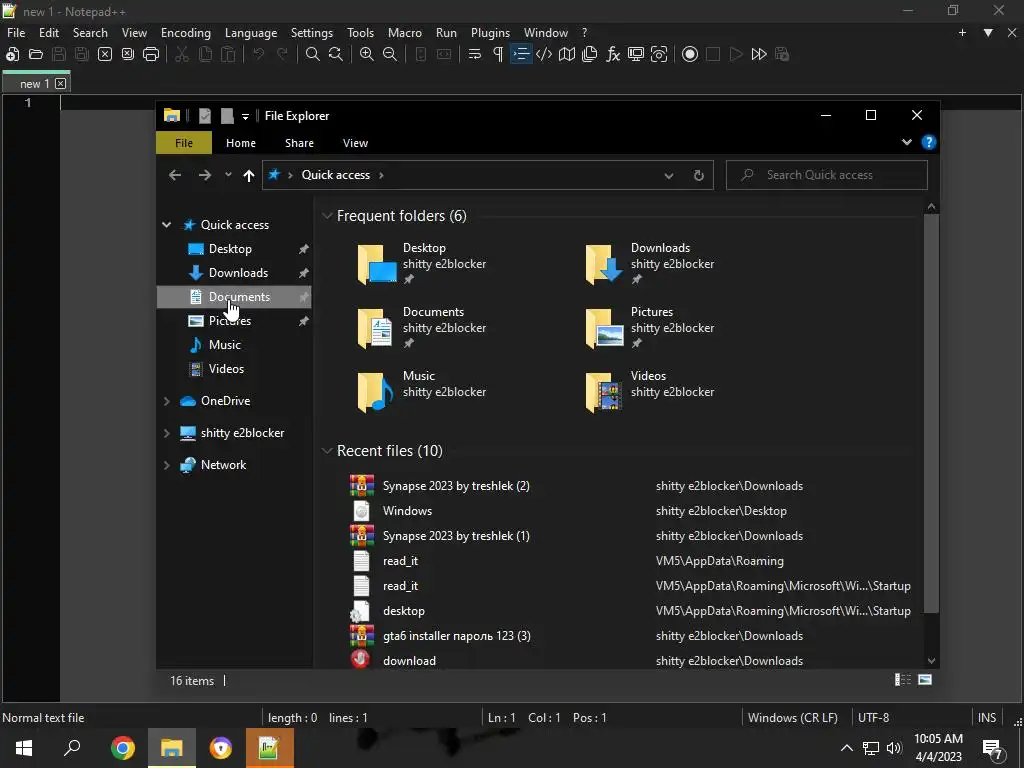Screen dimensions: 1024x768
Task: Click the INS indicator in Notepad++ status bar
Action: click(987, 718)
